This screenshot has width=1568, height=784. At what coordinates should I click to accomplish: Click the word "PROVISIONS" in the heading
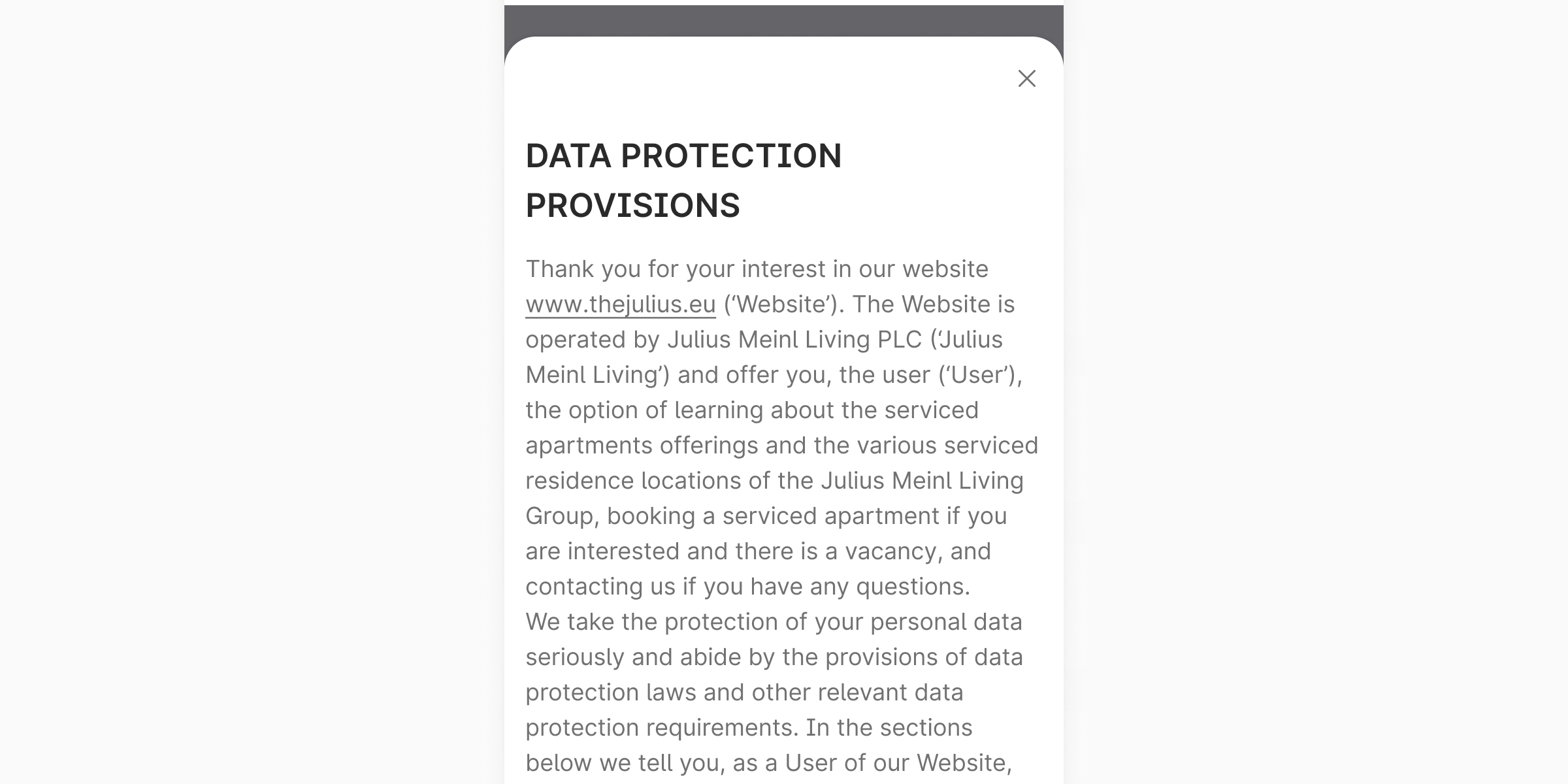click(632, 206)
